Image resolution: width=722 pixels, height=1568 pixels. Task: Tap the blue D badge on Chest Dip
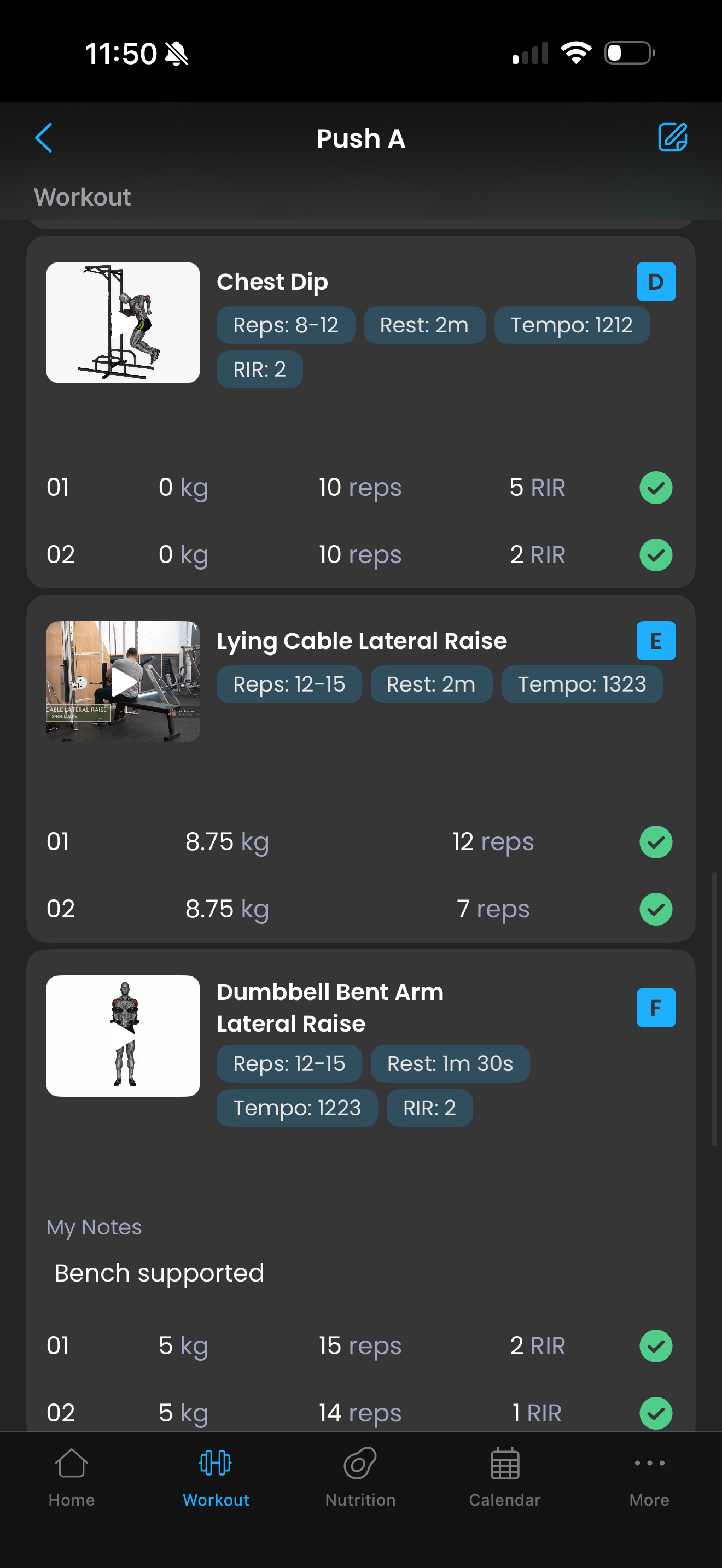[x=656, y=282]
